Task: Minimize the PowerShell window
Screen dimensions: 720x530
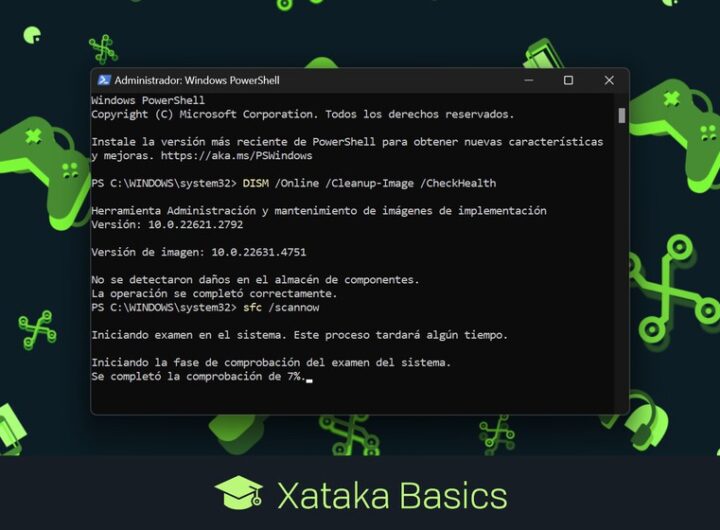Action: point(527,80)
